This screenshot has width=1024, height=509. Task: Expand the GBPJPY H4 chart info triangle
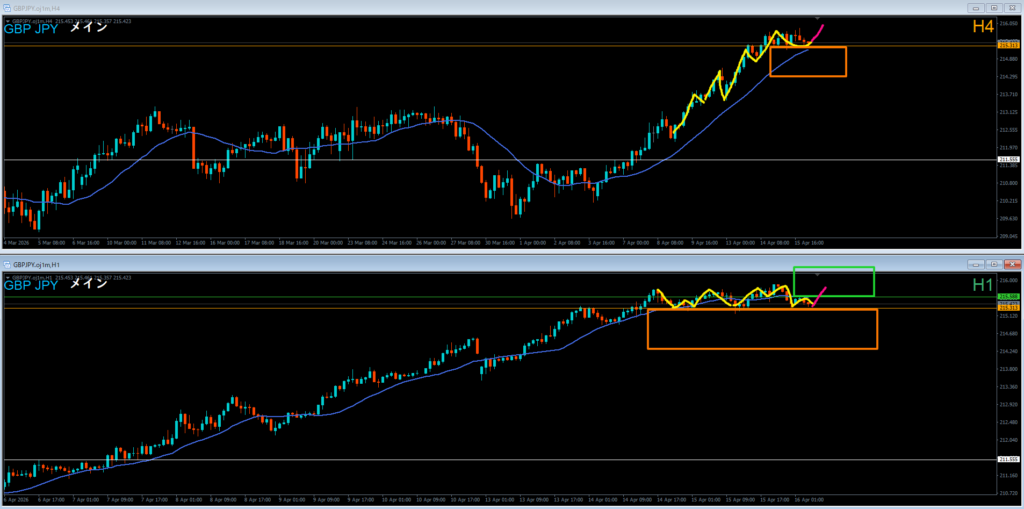coord(8,20)
